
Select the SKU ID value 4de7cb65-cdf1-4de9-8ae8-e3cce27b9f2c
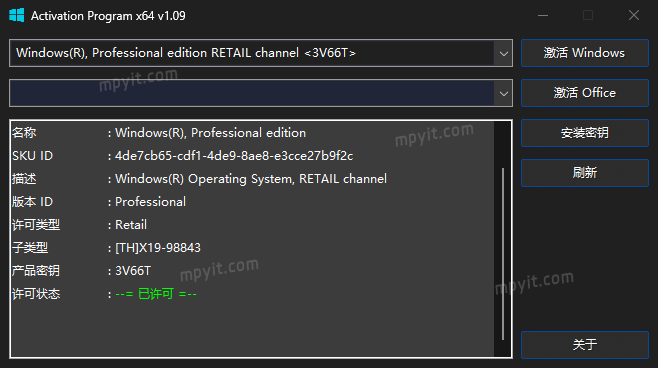pyautogui.click(x=234, y=156)
